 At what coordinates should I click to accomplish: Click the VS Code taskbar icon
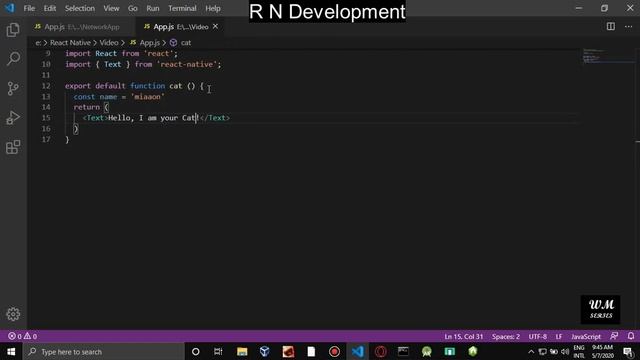coord(358,351)
